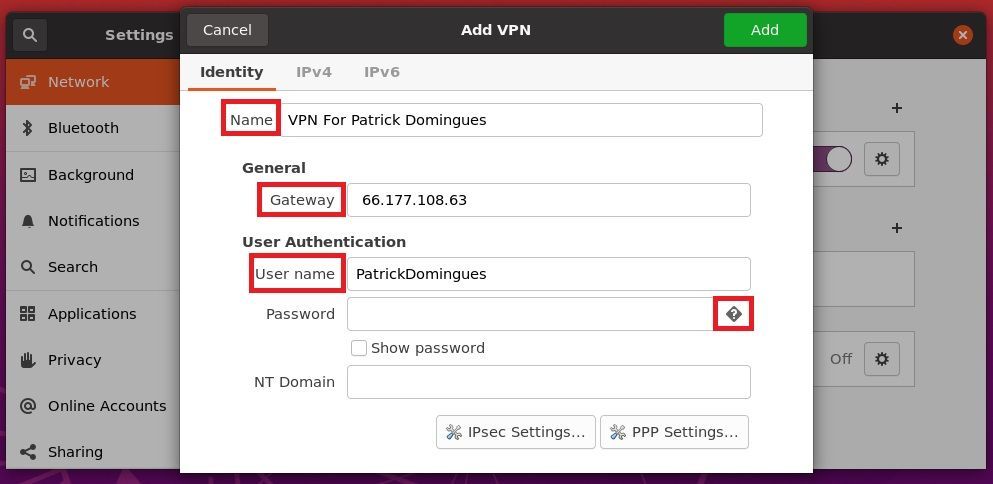Click the password storage question-mark icon
This screenshot has height=484, width=993.
733,314
